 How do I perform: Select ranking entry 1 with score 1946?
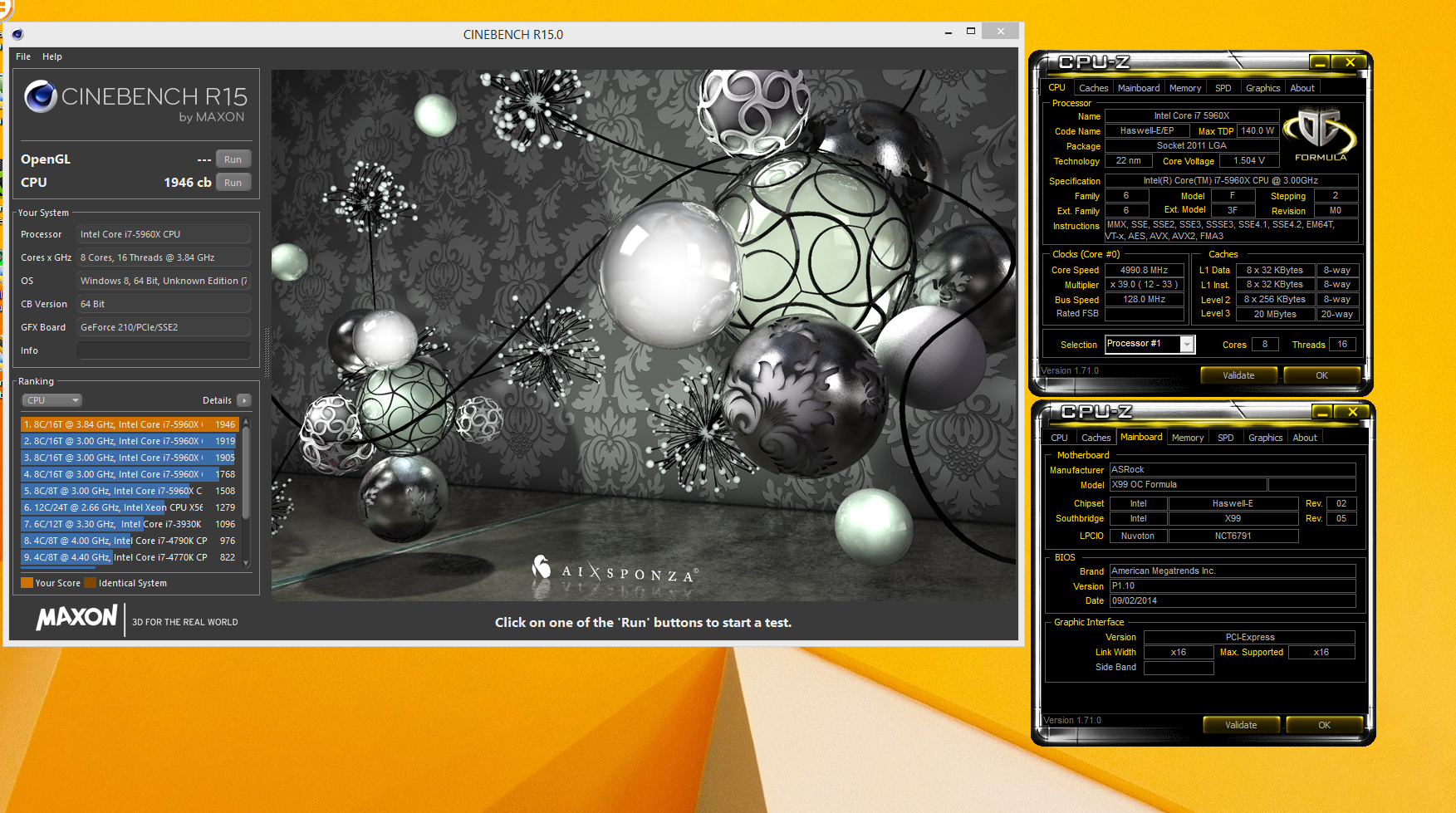(130, 424)
